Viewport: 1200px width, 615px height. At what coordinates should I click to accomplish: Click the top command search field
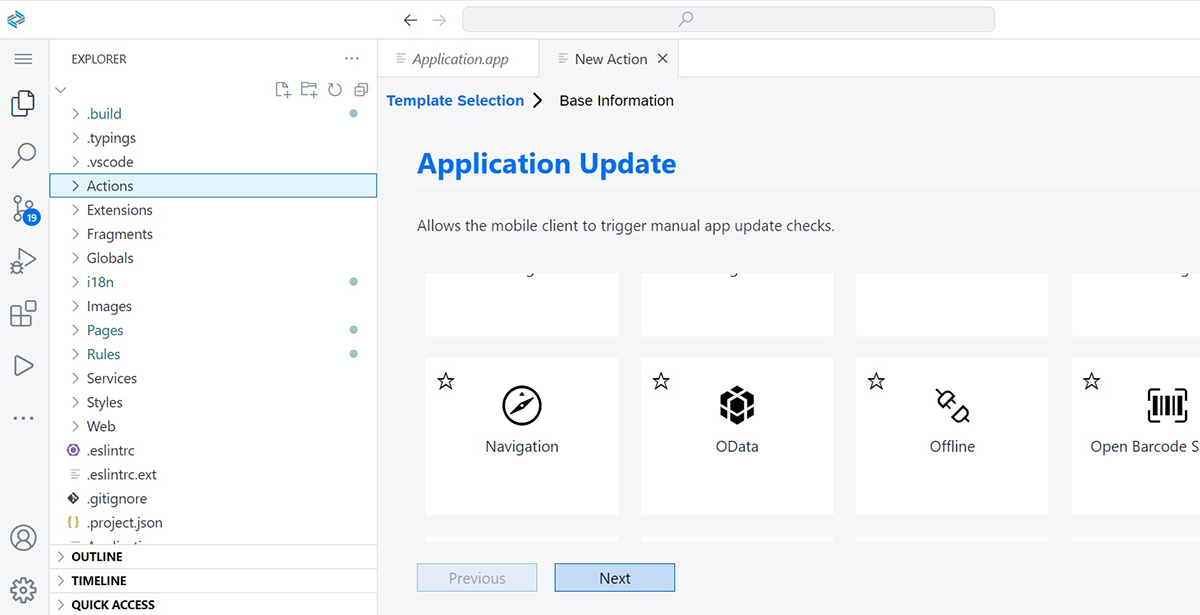728,19
